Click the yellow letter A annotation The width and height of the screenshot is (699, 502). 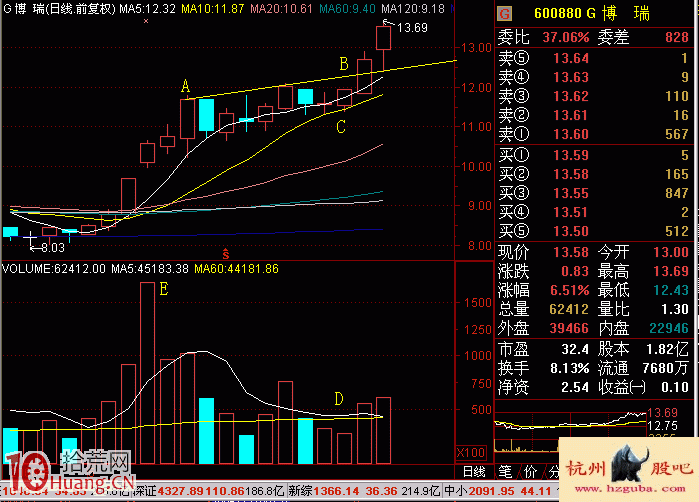(185, 87)
